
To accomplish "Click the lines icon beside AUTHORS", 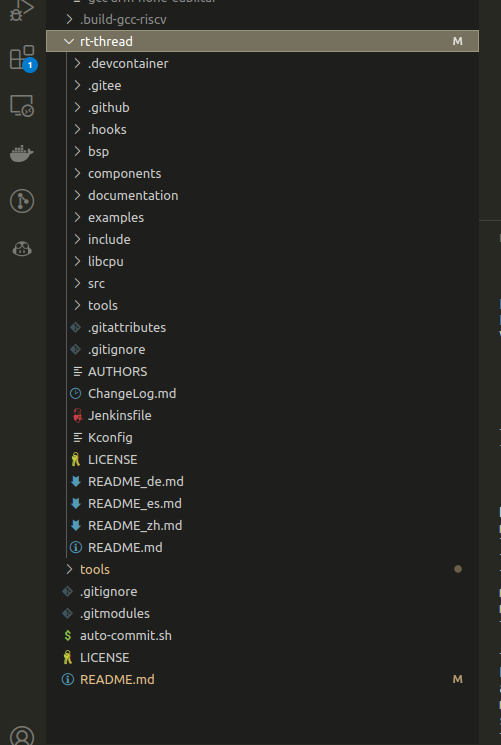I will (x=77, y=372).
